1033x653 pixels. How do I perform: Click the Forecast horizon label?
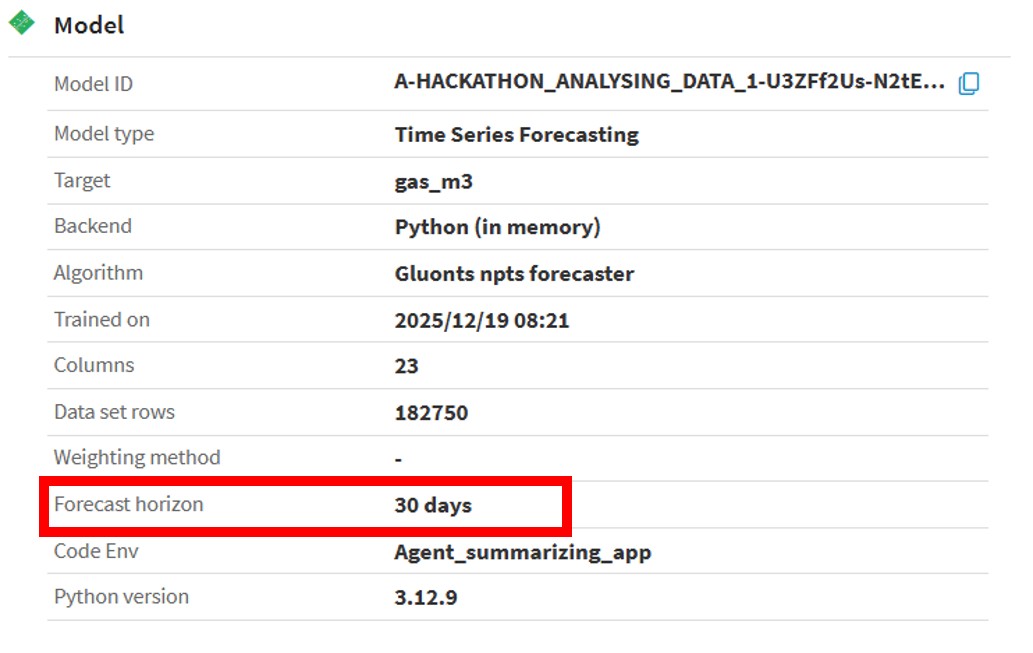click(128, 504)
